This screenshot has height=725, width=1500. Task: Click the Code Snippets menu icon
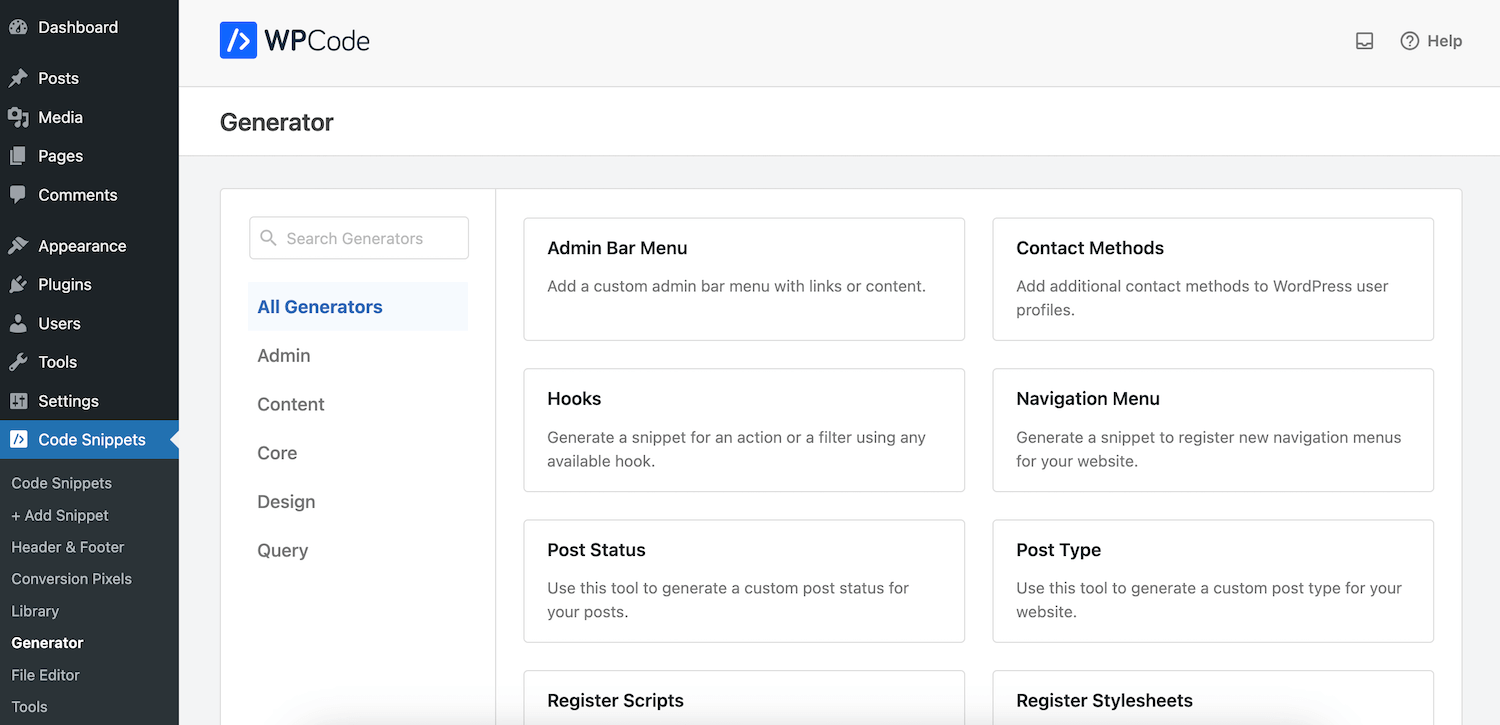coord(18,440)
